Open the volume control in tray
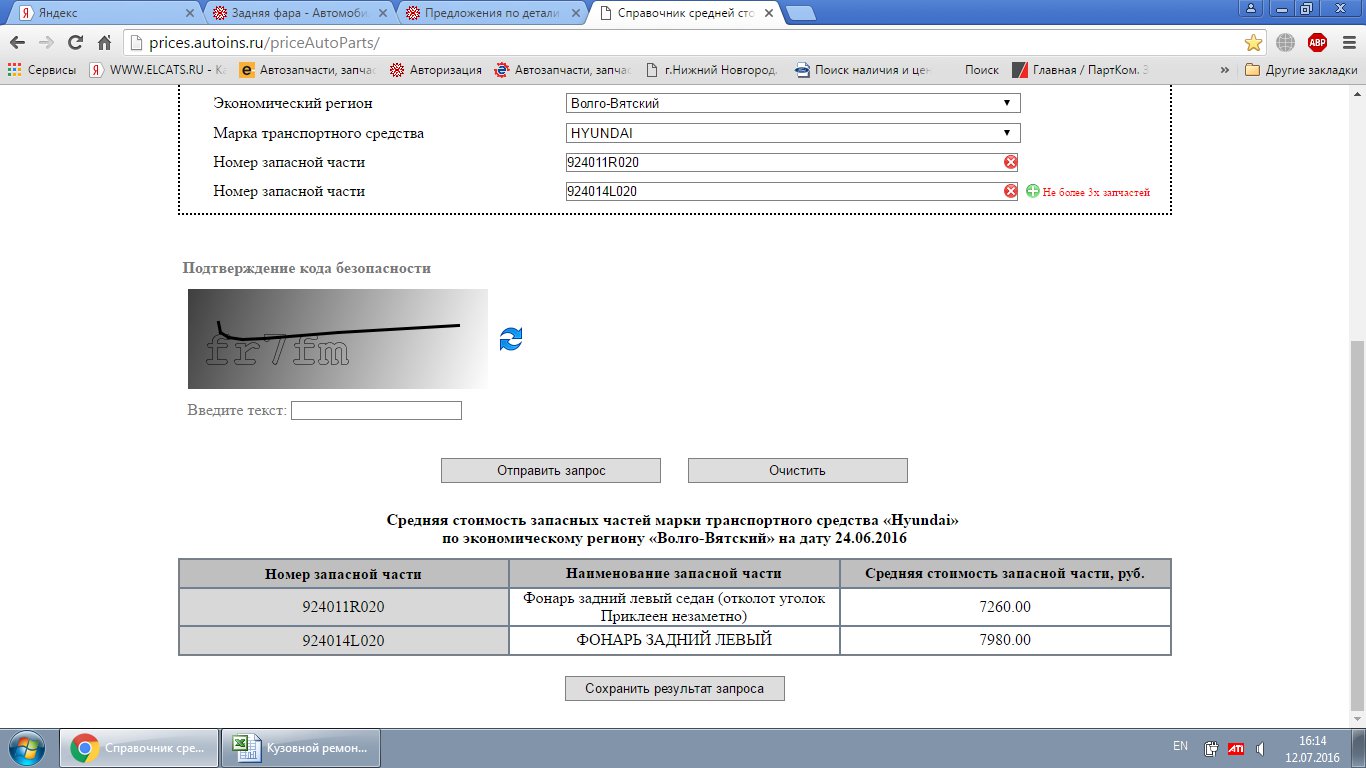 (1262, 747)
